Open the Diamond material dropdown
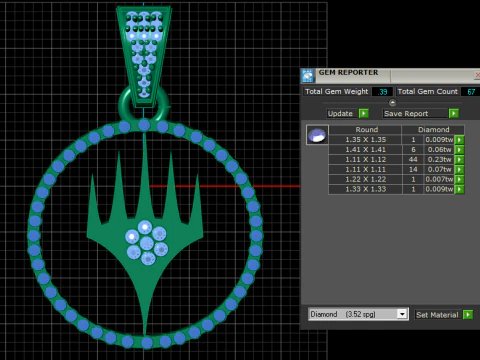This screenshot has width=480, height=360. coord(402,314)
